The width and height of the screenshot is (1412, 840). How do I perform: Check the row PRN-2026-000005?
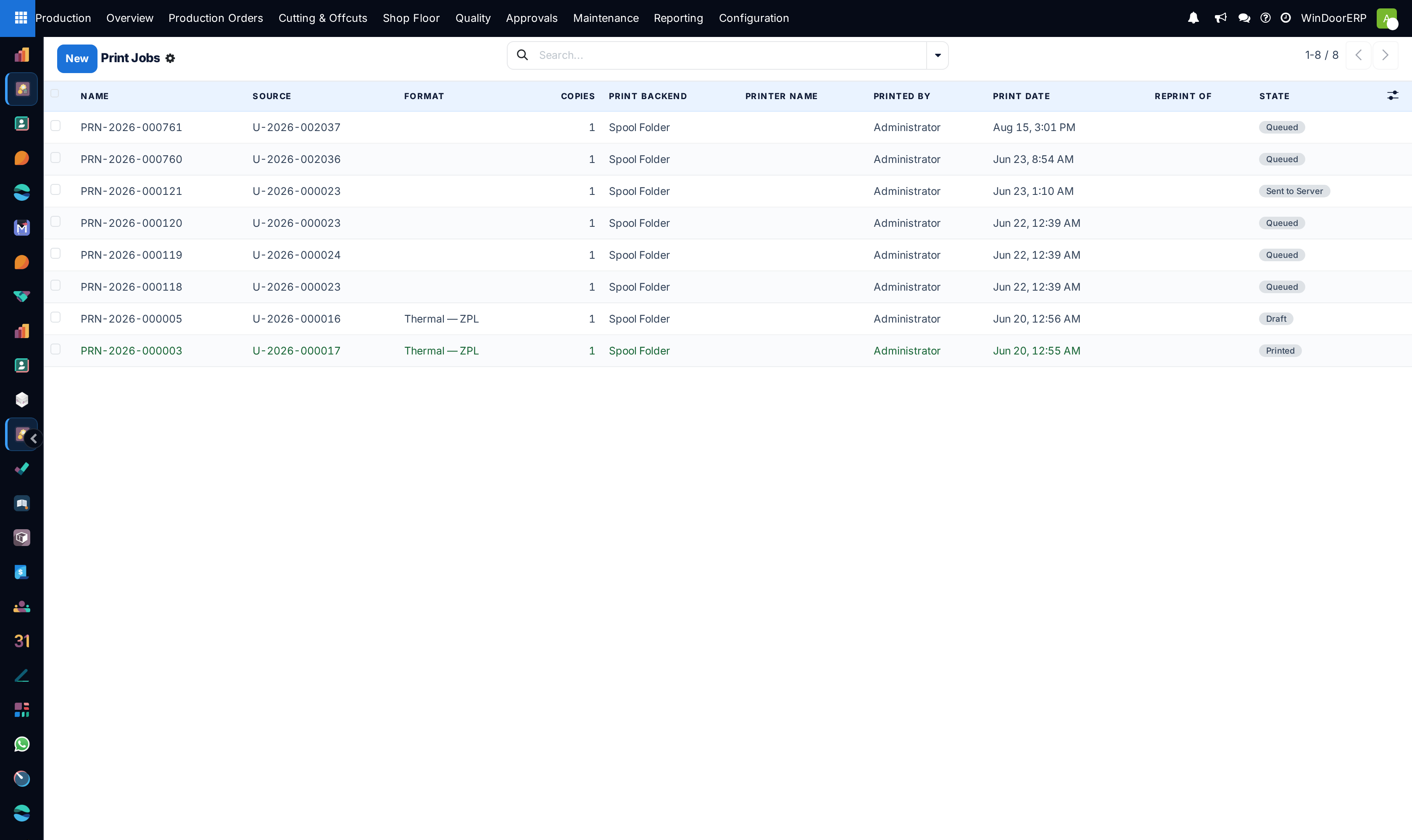click(x=55, y=317)
